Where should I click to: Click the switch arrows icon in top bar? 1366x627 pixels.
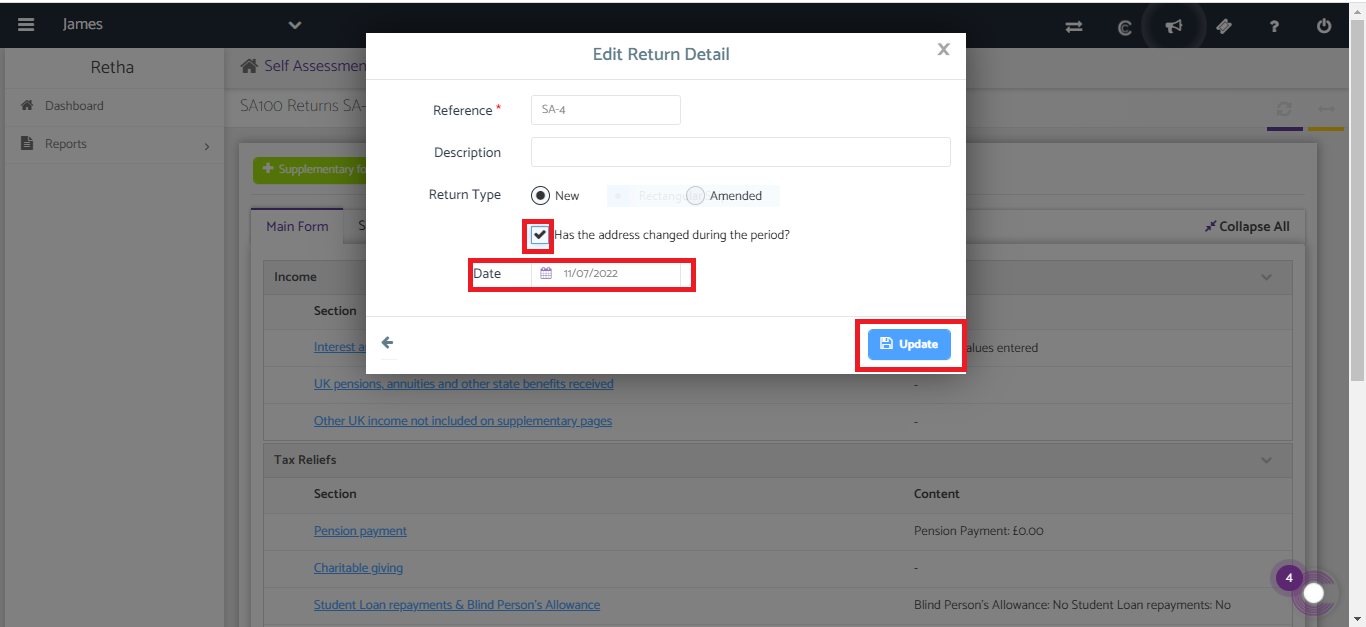(x=1074, y=27)
